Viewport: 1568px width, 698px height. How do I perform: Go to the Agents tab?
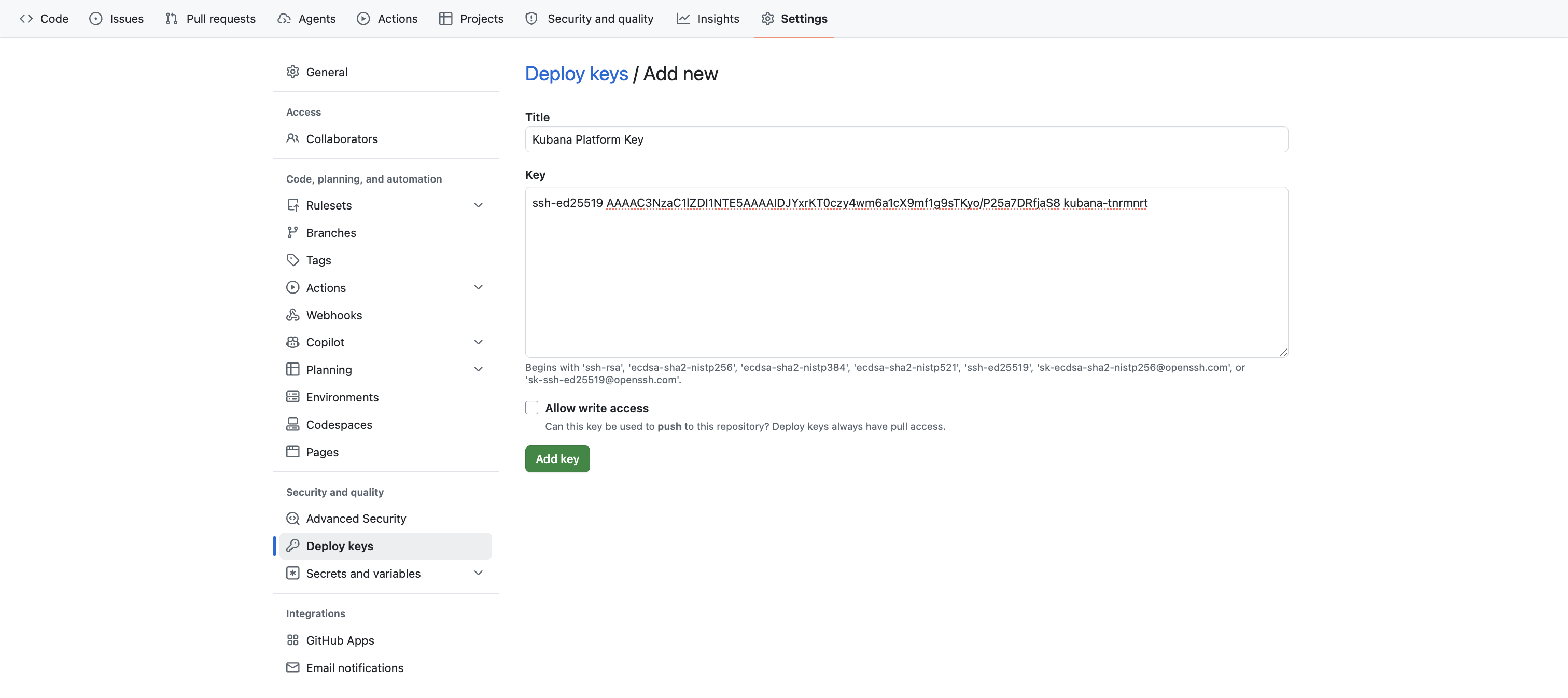coord(307,19)
